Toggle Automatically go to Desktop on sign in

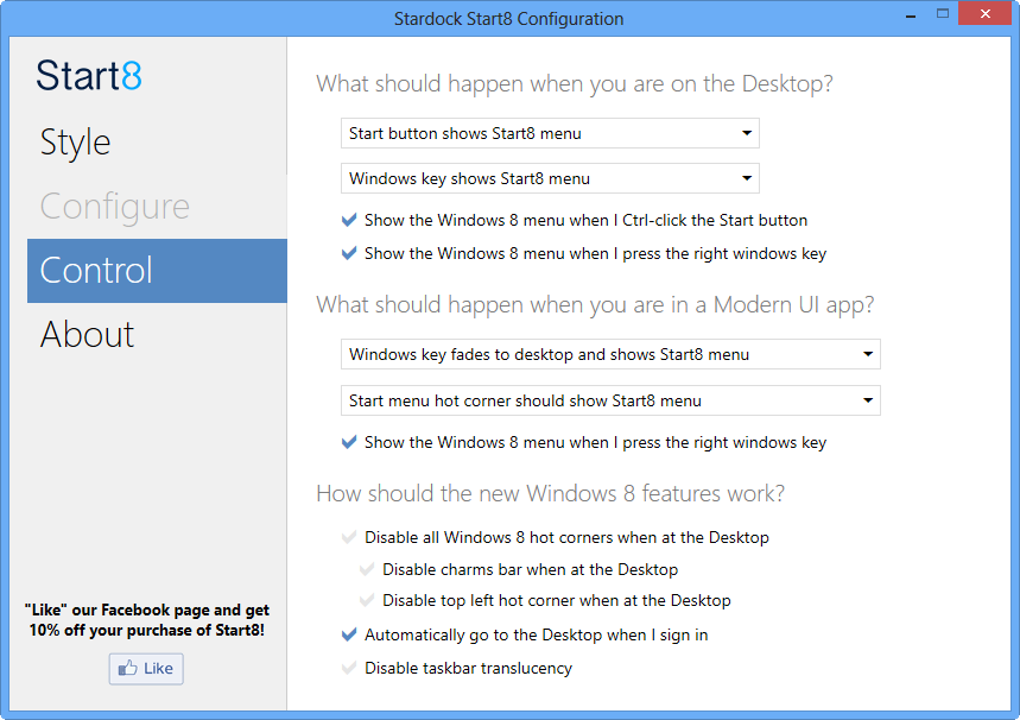point(349,634)
